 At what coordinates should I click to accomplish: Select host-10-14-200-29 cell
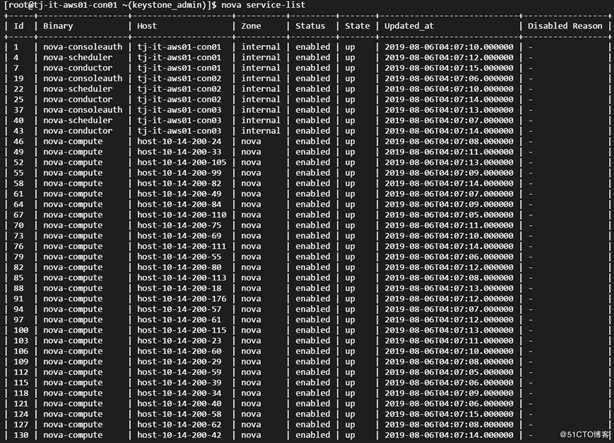179,362
